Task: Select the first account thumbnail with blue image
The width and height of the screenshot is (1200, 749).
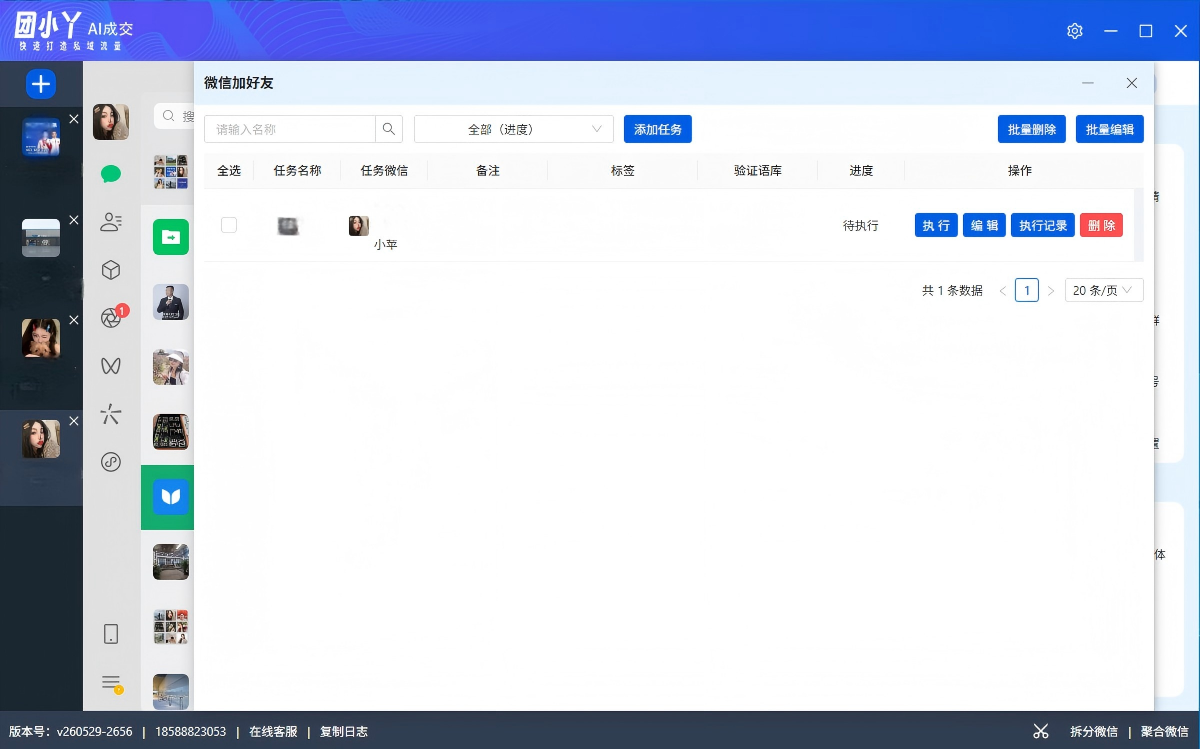Action: [41, 138]
